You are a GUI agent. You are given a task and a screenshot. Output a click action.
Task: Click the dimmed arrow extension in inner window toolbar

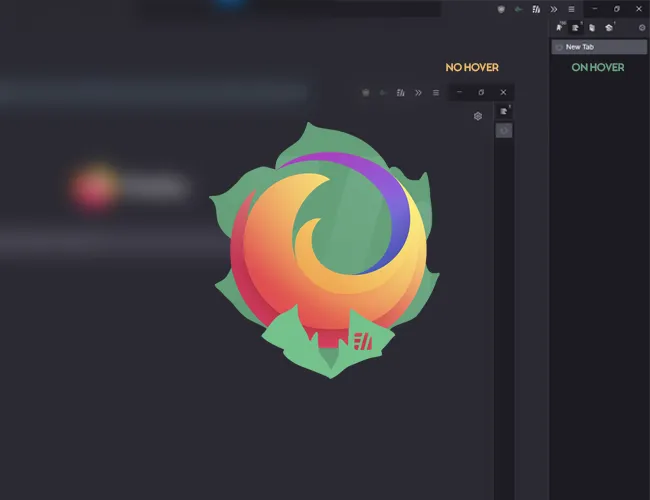(x=383, y=92)
